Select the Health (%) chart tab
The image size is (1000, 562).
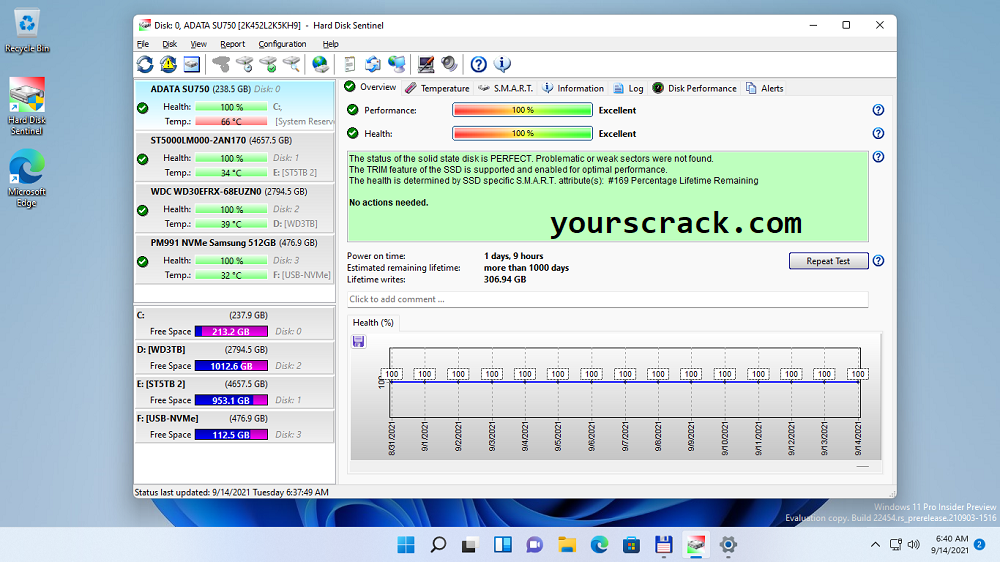tap(373, 323)
